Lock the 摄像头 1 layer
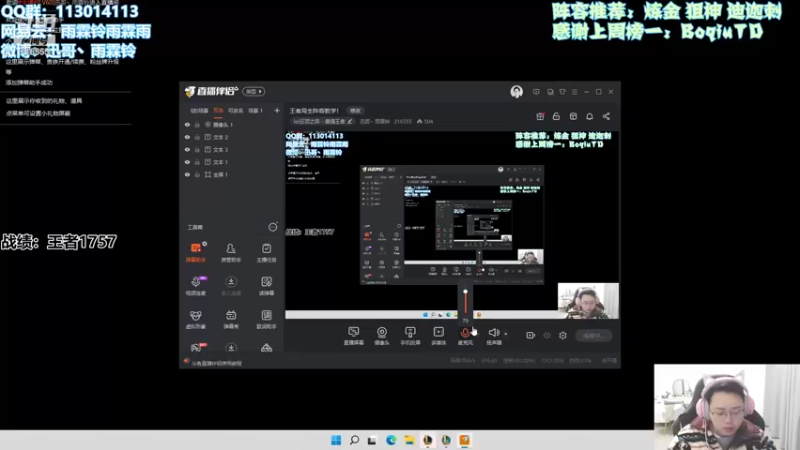800x450 pixels. click(x=197, y=124)
